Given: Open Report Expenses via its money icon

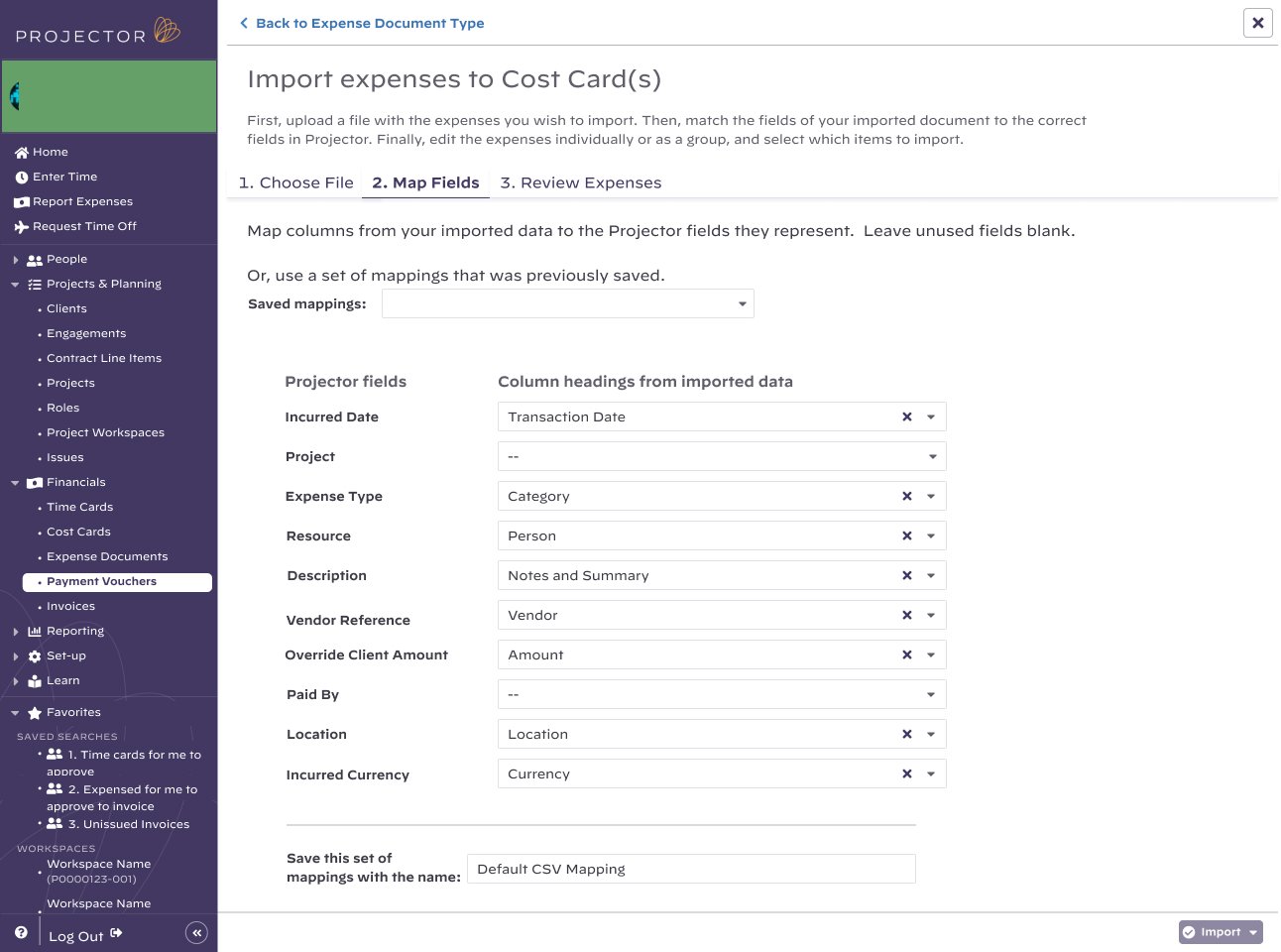Looking at the screenshot, I should 22,201.
